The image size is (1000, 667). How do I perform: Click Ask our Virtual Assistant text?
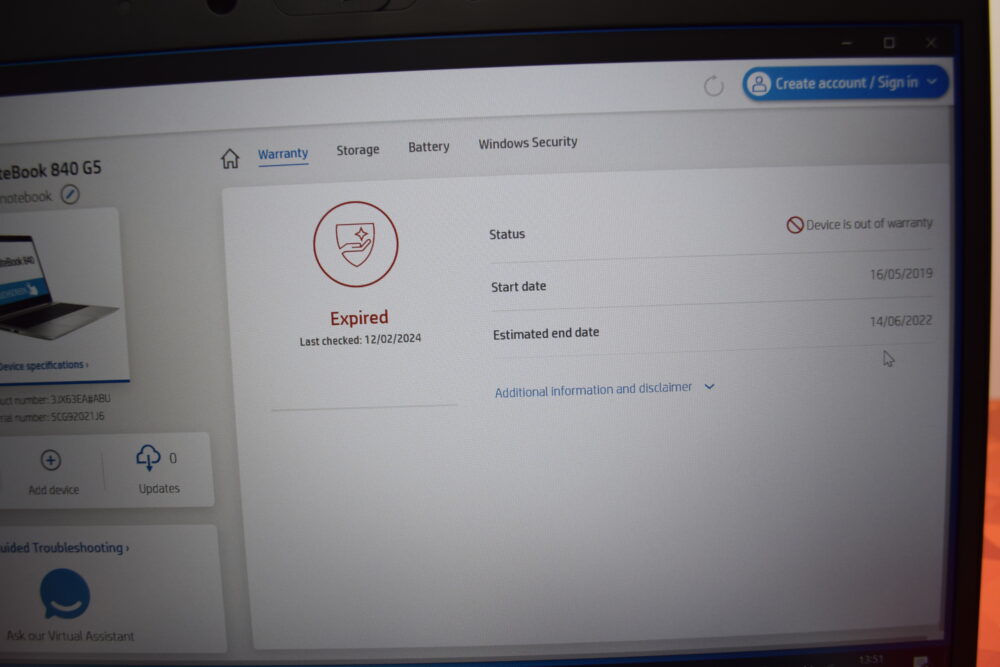coord(70,636)
